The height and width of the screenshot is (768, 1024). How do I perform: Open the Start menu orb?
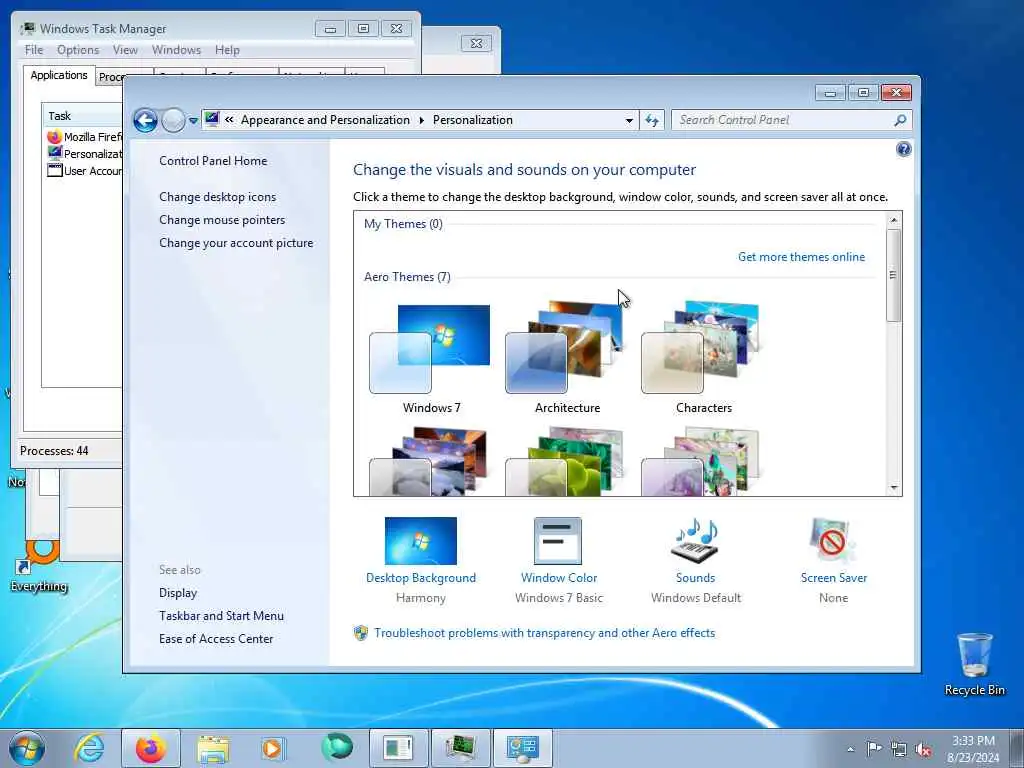click(27, 748)
